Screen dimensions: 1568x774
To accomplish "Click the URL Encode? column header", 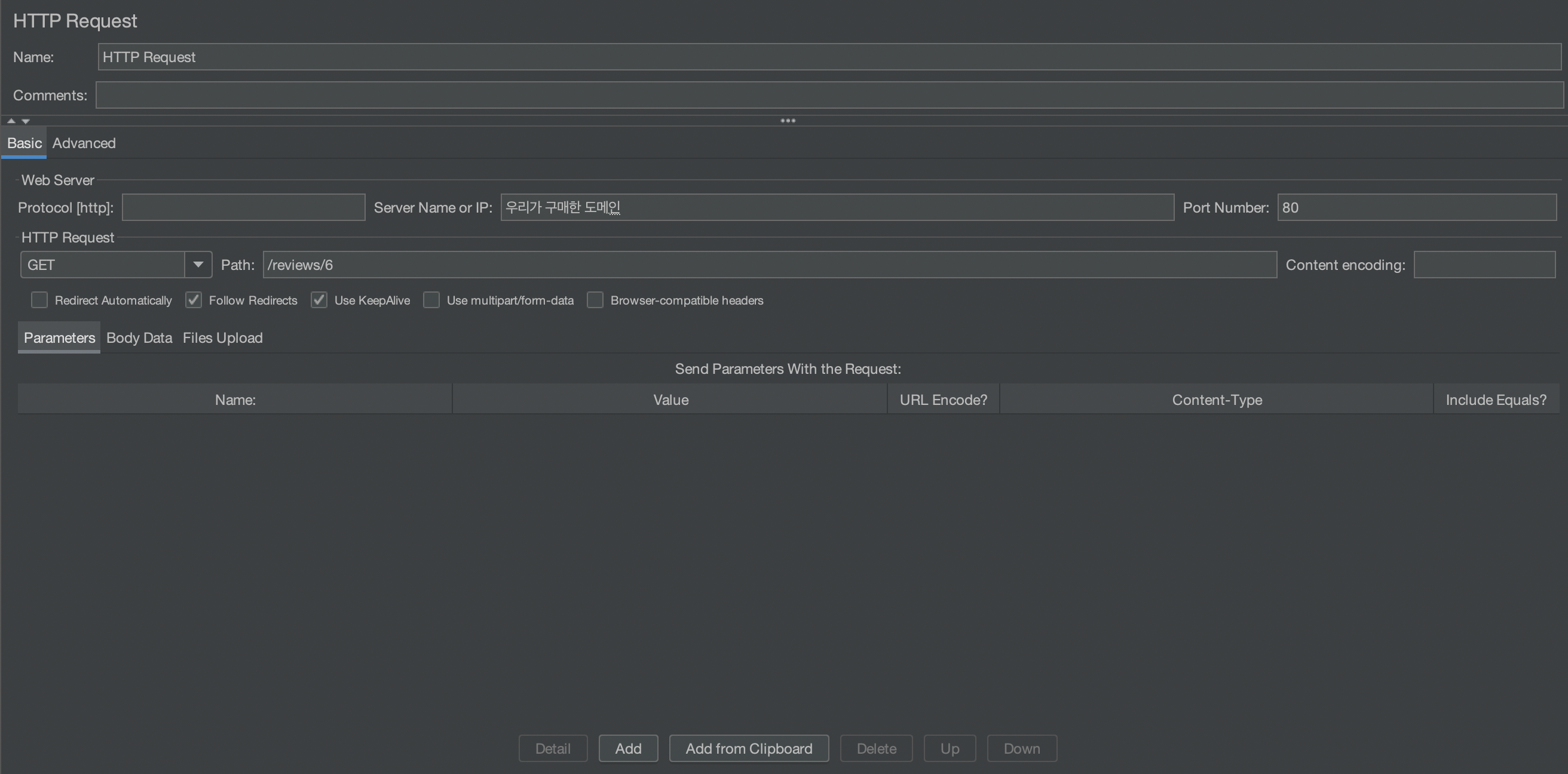I will pos(944,400).
